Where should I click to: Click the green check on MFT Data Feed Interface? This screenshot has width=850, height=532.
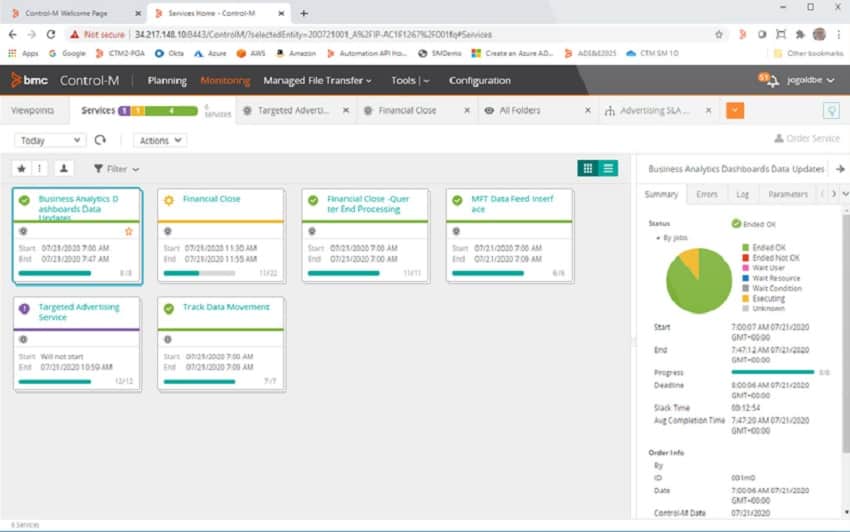458,200
